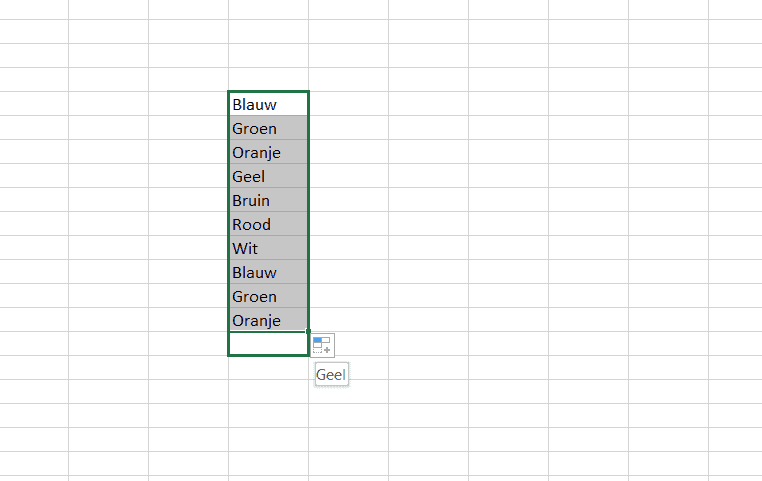Select the empty cell left of Bruin
This screenshot has width=762, height=481.
pyautogui.click(x=188, y=200)
